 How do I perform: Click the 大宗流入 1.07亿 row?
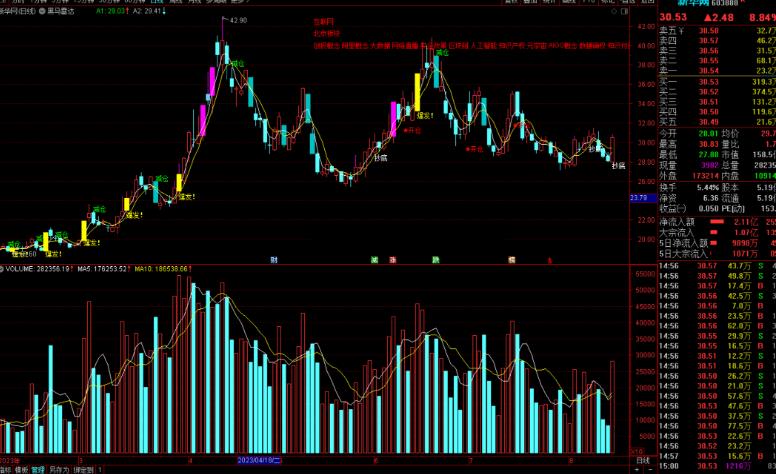tap(717, 233)
